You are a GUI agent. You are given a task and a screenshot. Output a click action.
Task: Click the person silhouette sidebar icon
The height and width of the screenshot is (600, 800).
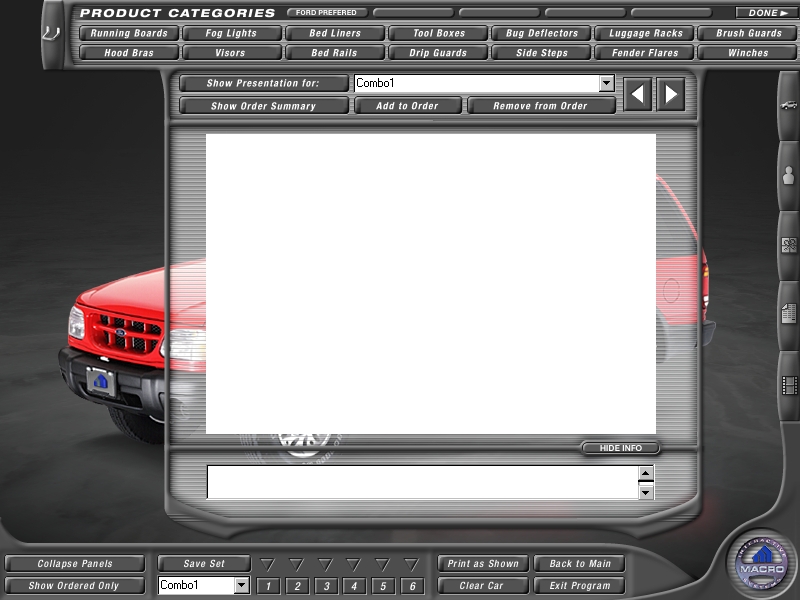click(x=789, y=178)
